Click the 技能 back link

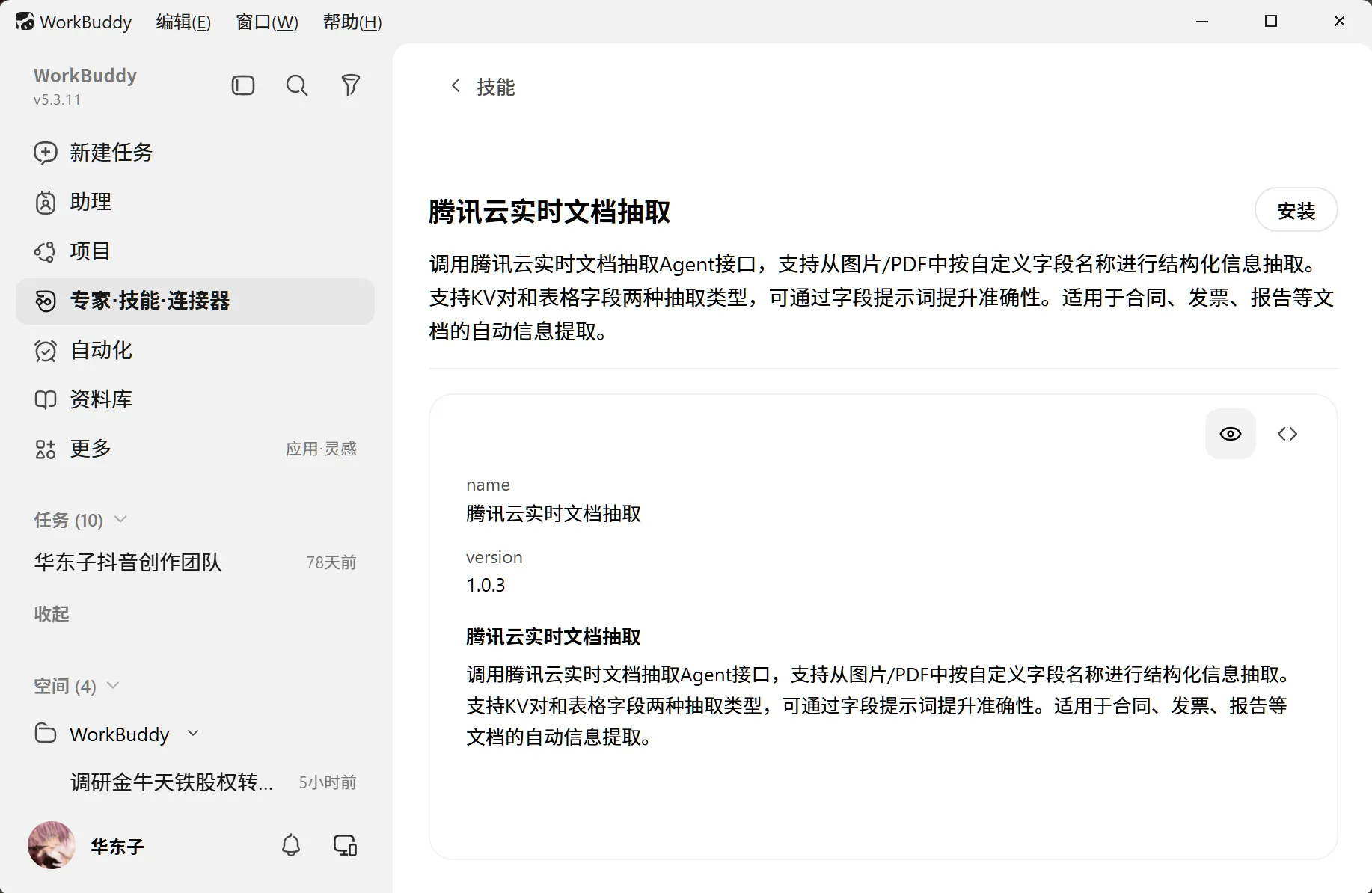pyautogui.click(x=496, y=87)
